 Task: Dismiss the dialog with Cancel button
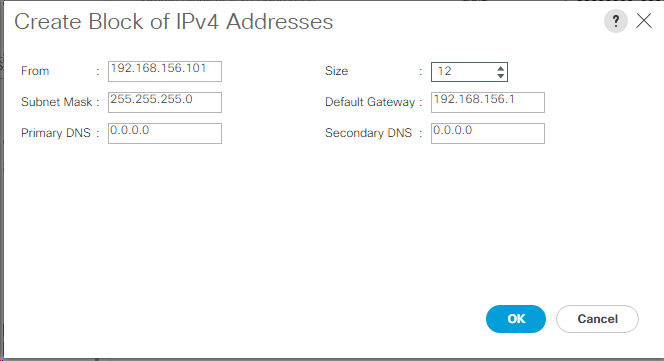click(x=597, y=319)
